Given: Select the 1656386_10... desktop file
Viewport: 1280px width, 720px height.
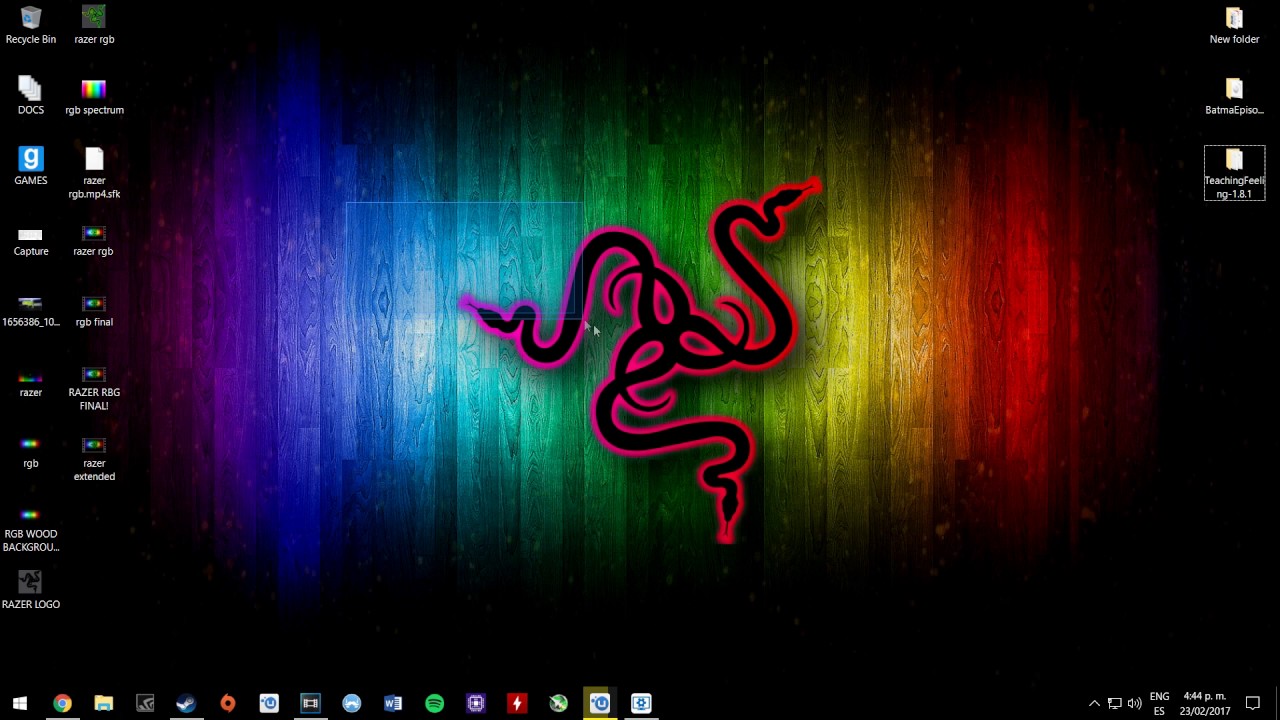Looking at the screenshot, I should (31, 311).
